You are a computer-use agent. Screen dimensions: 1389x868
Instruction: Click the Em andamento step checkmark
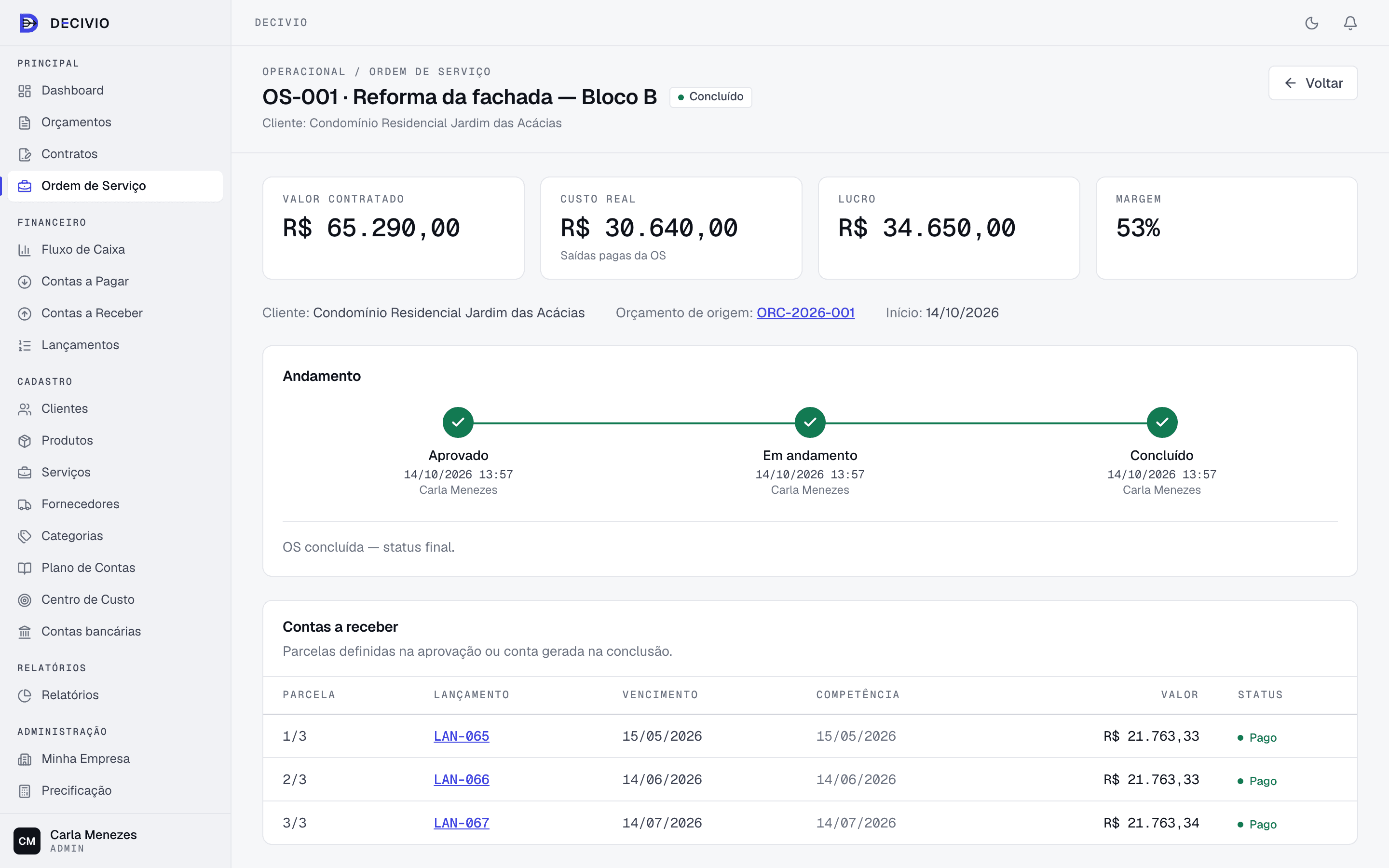[810, 422]
